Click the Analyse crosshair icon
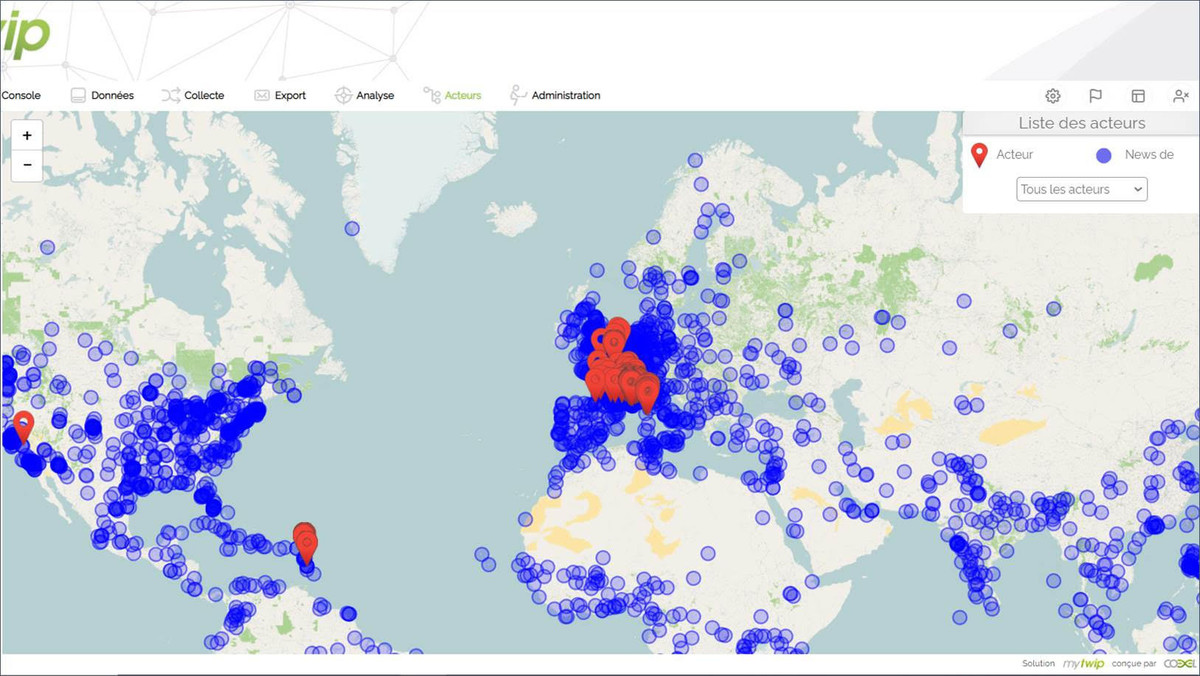The width and height of the screenshot is (1200, 676). (343, 96)
